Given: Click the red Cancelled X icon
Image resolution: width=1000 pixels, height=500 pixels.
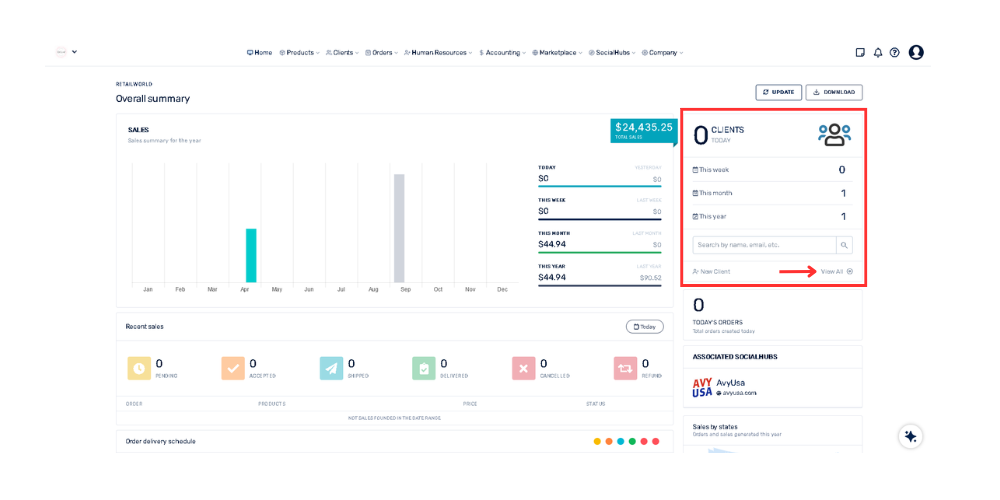Looking at the screenshot, I should coord(523,369).
